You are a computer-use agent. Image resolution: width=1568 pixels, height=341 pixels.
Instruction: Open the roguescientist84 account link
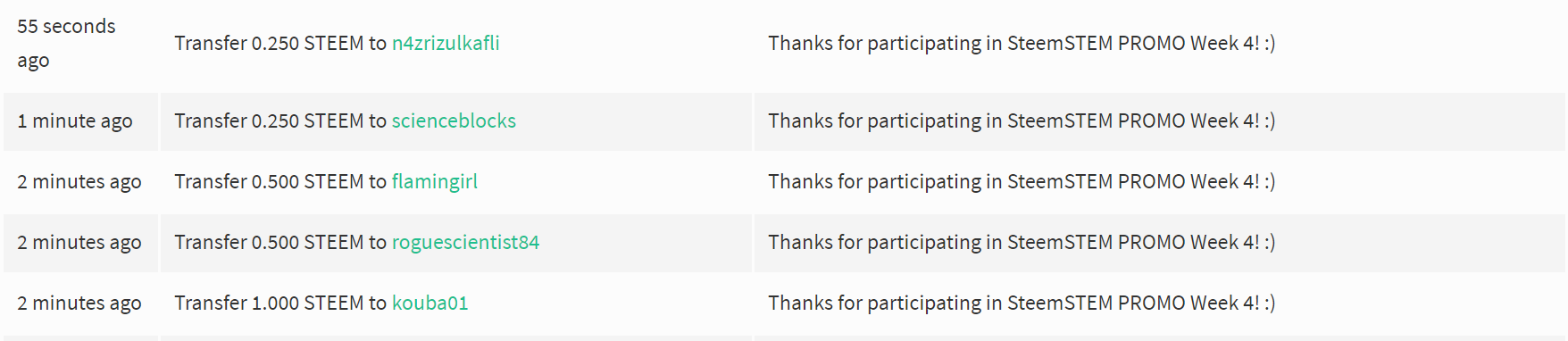pyautogui.click(x=465, y=242)
